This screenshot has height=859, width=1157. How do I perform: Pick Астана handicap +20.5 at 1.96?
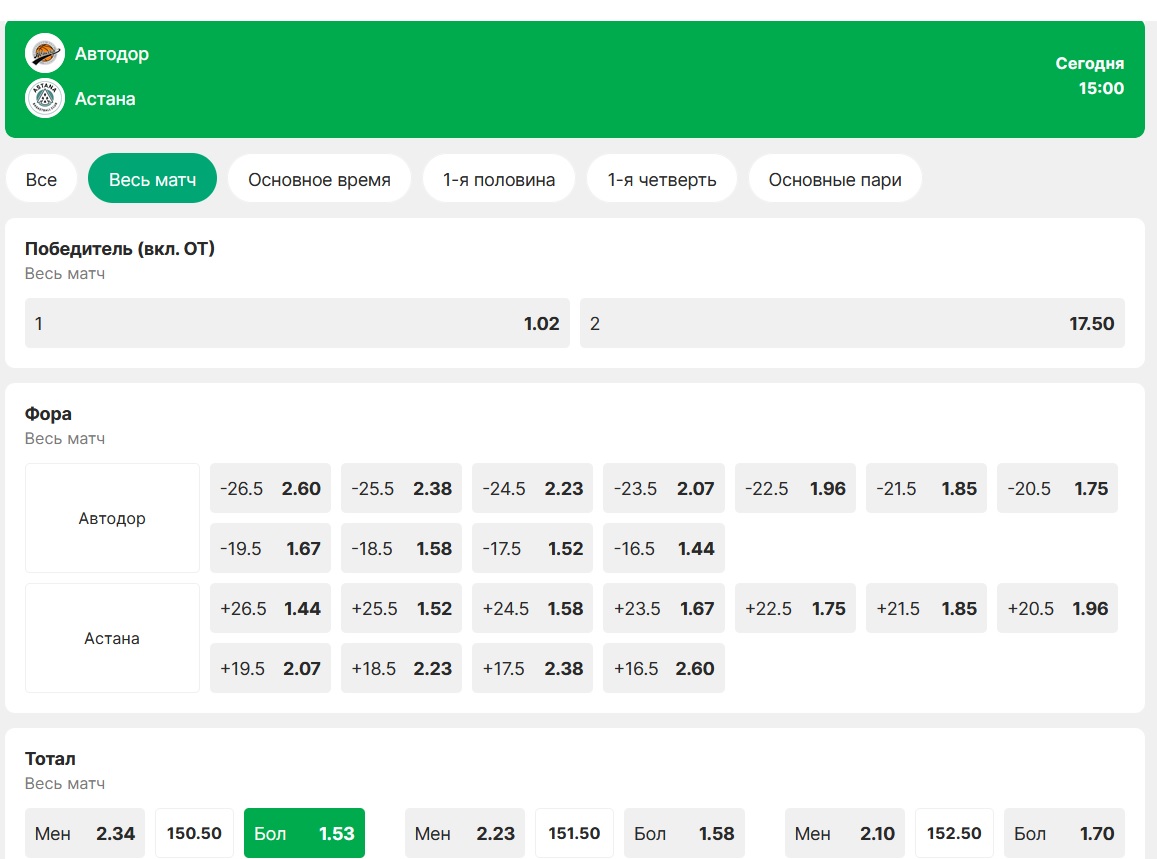(1057, 608)
